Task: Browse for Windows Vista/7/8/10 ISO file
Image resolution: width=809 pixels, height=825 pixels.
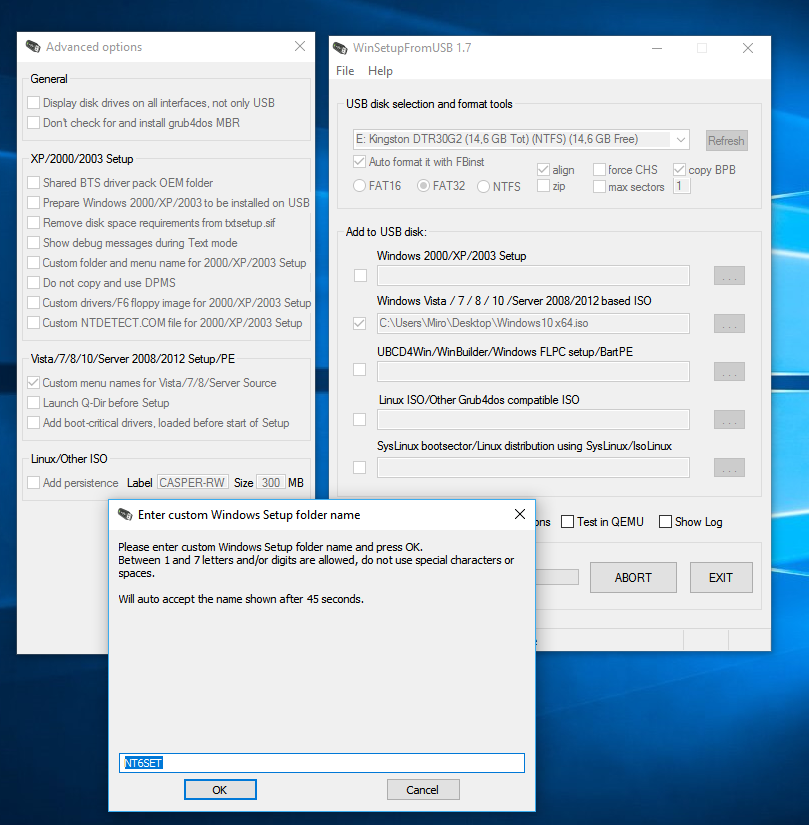Action: pyautogui.click(x=729, y=323)
